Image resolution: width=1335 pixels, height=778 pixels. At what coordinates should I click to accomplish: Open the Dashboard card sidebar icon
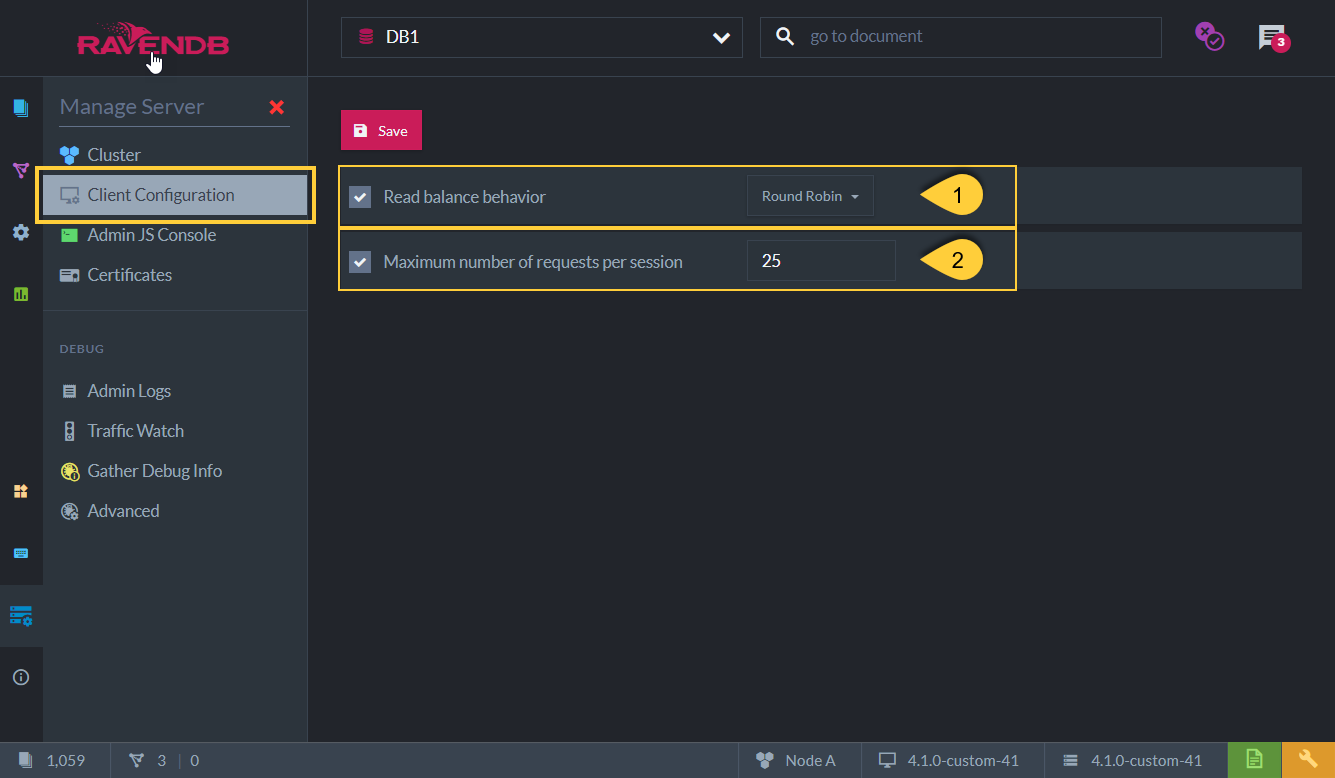21,553
